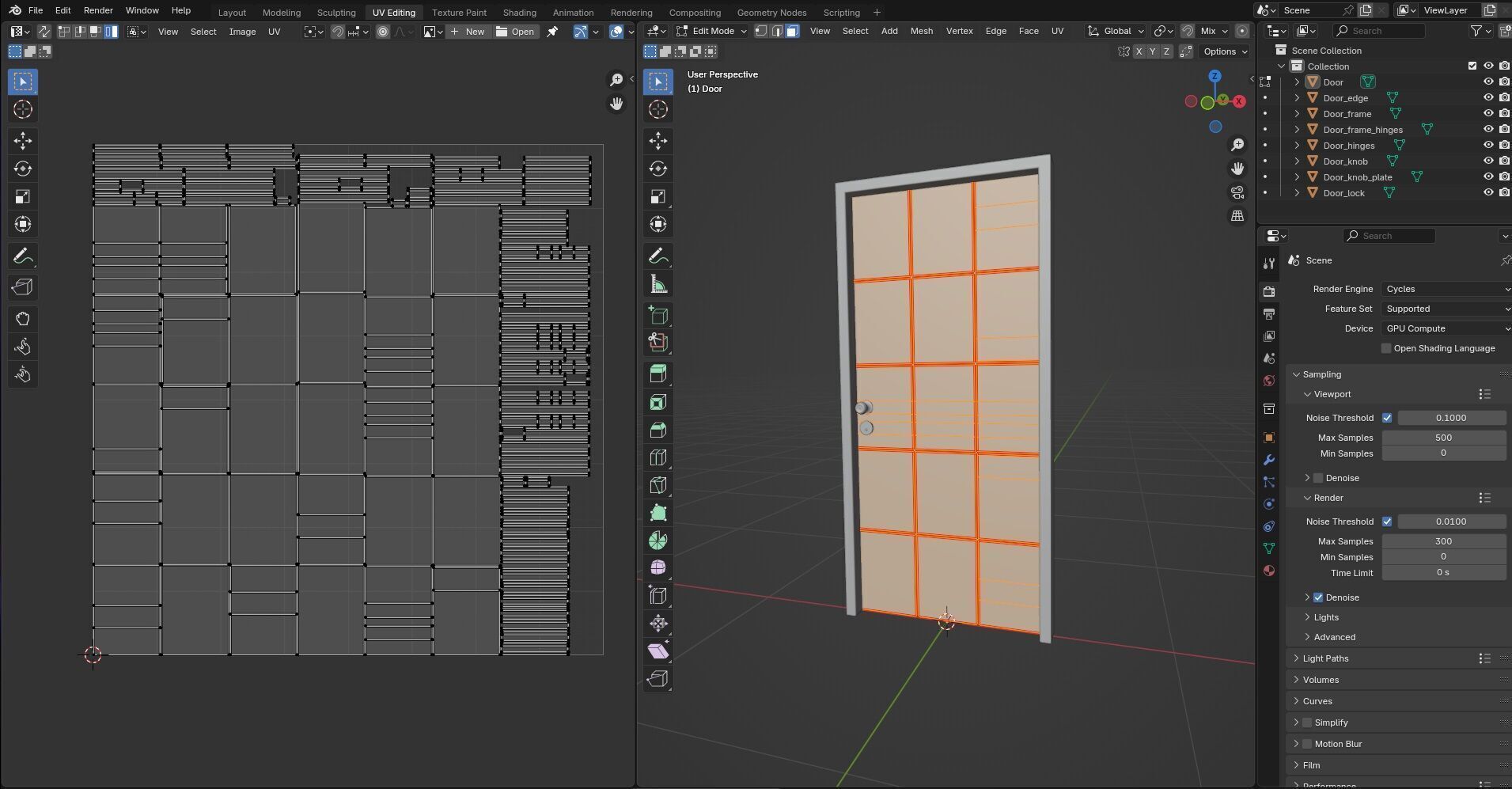This screenshot has width=1512, height=789.
Task: Select Door_knob_plate in the outliner
Action: pyautogui.click(x=1357, y=177)
